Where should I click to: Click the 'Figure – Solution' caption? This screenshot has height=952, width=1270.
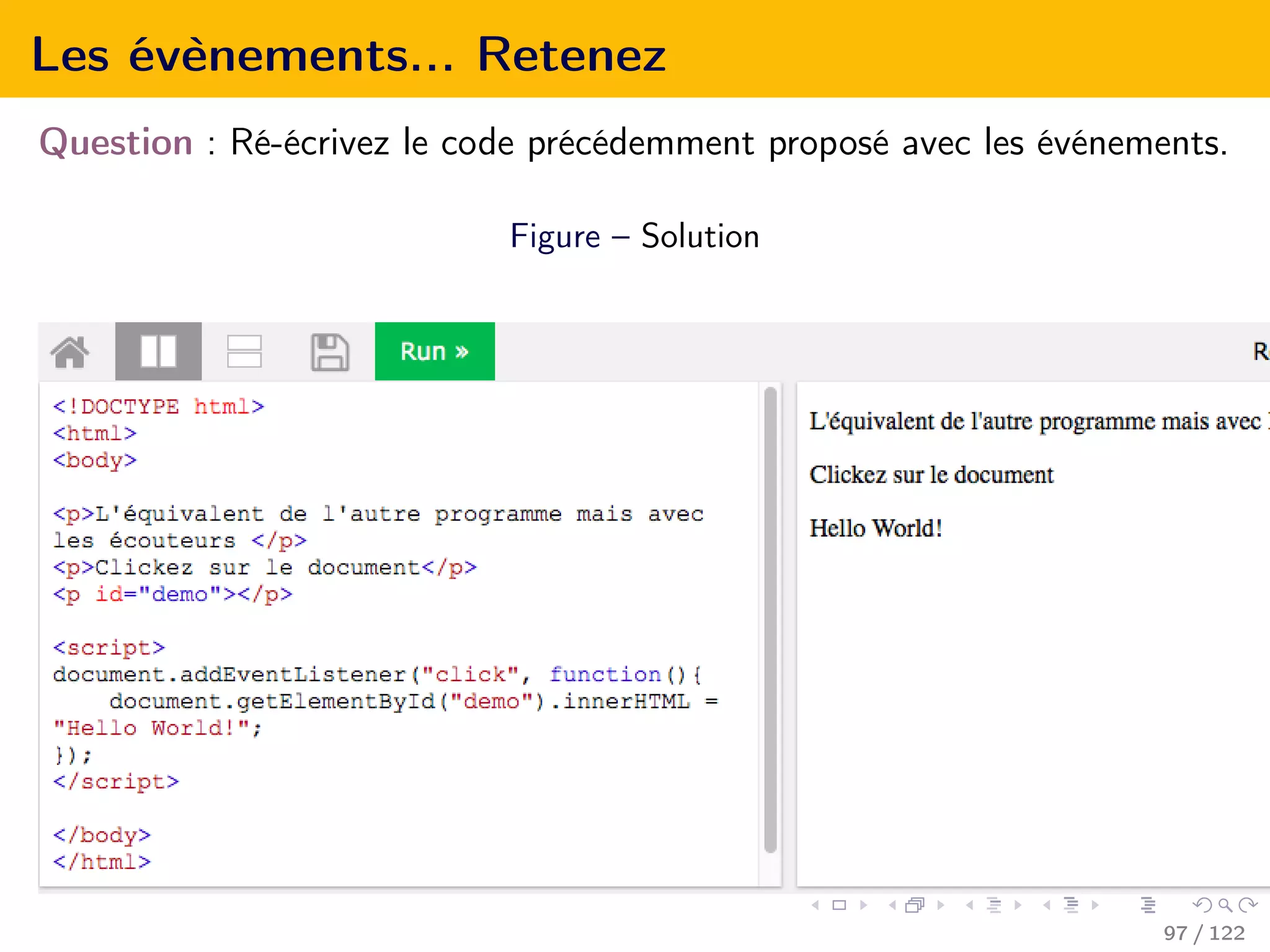[x=635, y=236]
